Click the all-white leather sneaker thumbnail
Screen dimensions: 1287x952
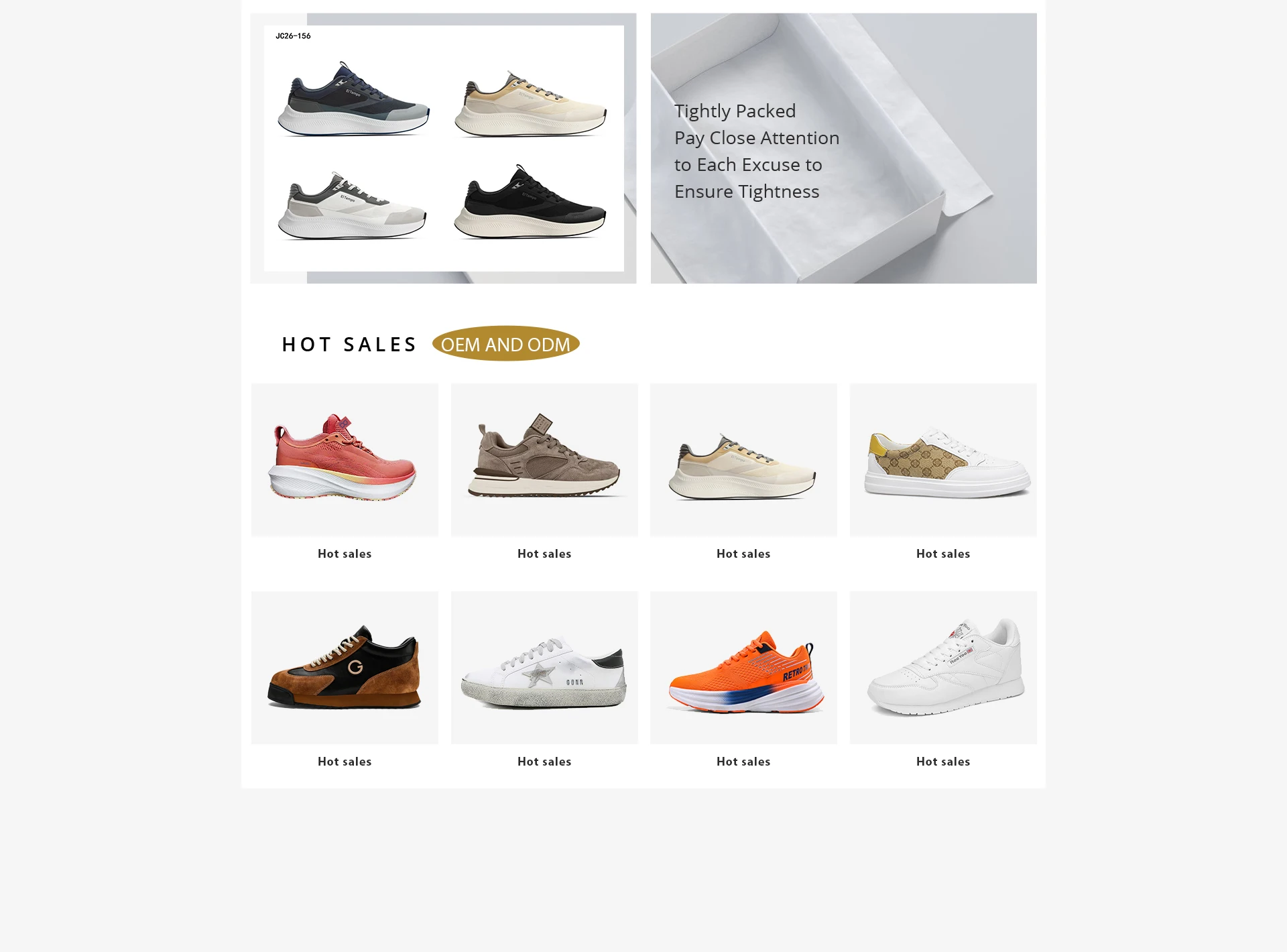point(943,667)
